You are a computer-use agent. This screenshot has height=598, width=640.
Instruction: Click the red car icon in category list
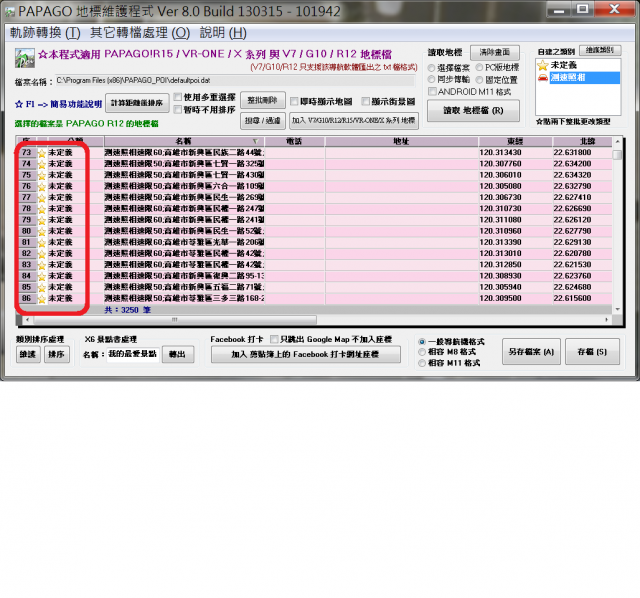(542, 77)
